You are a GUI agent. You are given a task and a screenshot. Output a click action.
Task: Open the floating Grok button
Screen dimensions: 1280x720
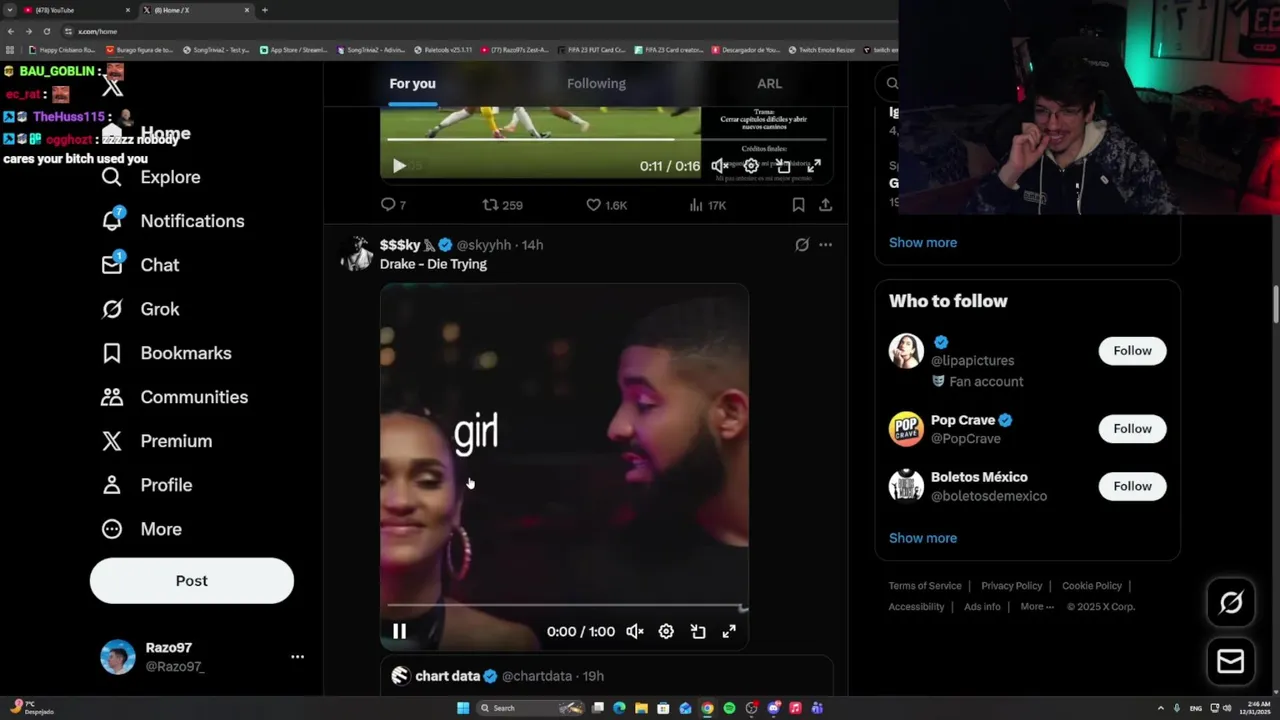tap(1231, 602)
